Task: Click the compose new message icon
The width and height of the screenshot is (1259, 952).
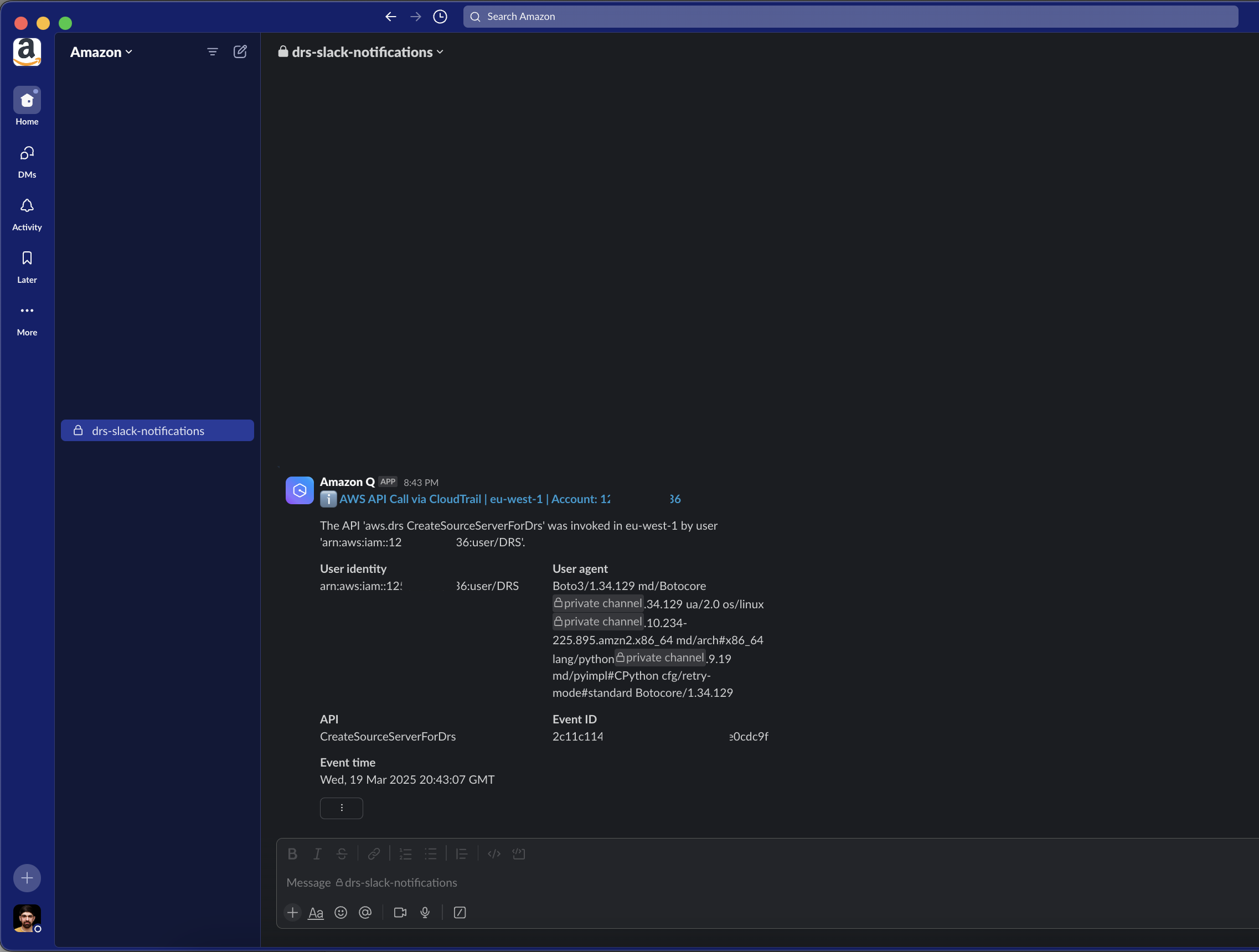Action: pyautogui.click(x=240, y=52)
